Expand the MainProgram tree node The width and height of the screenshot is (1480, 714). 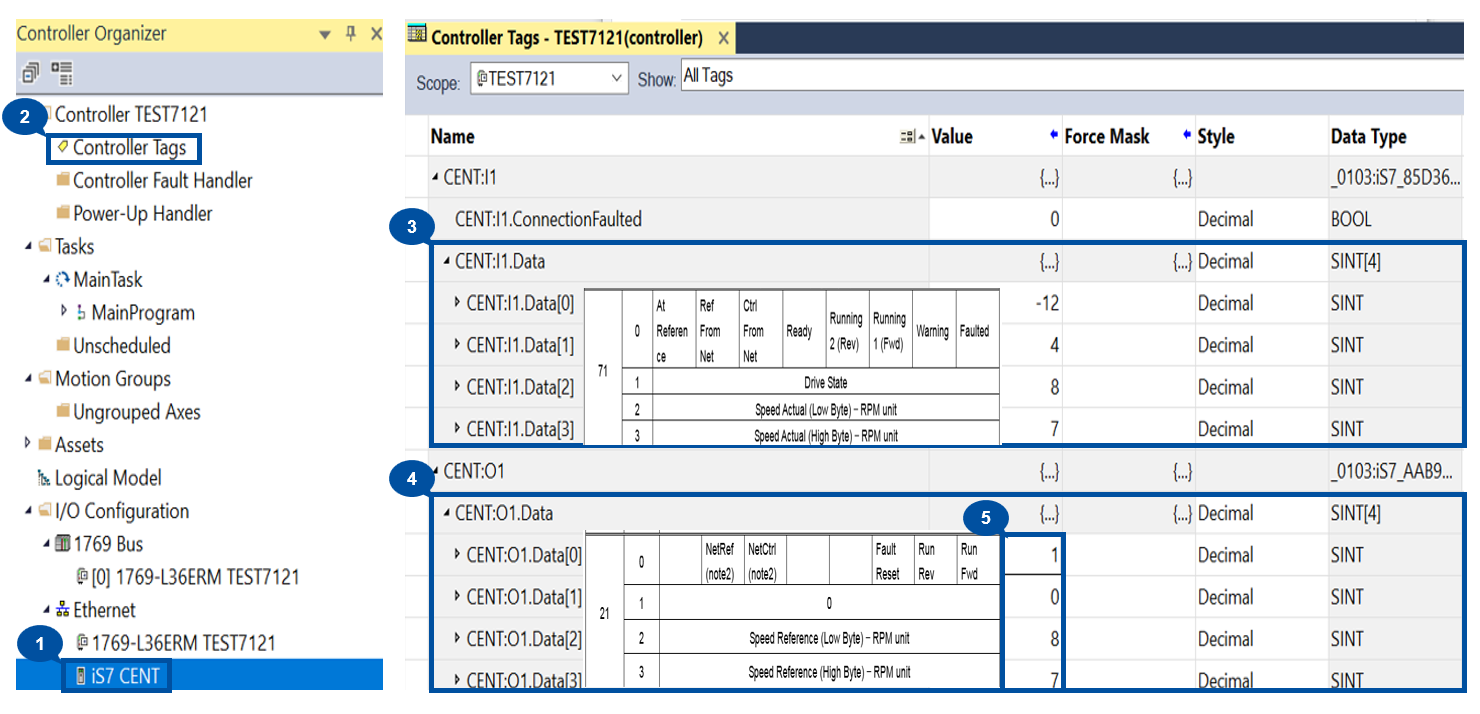coord(65,312)
